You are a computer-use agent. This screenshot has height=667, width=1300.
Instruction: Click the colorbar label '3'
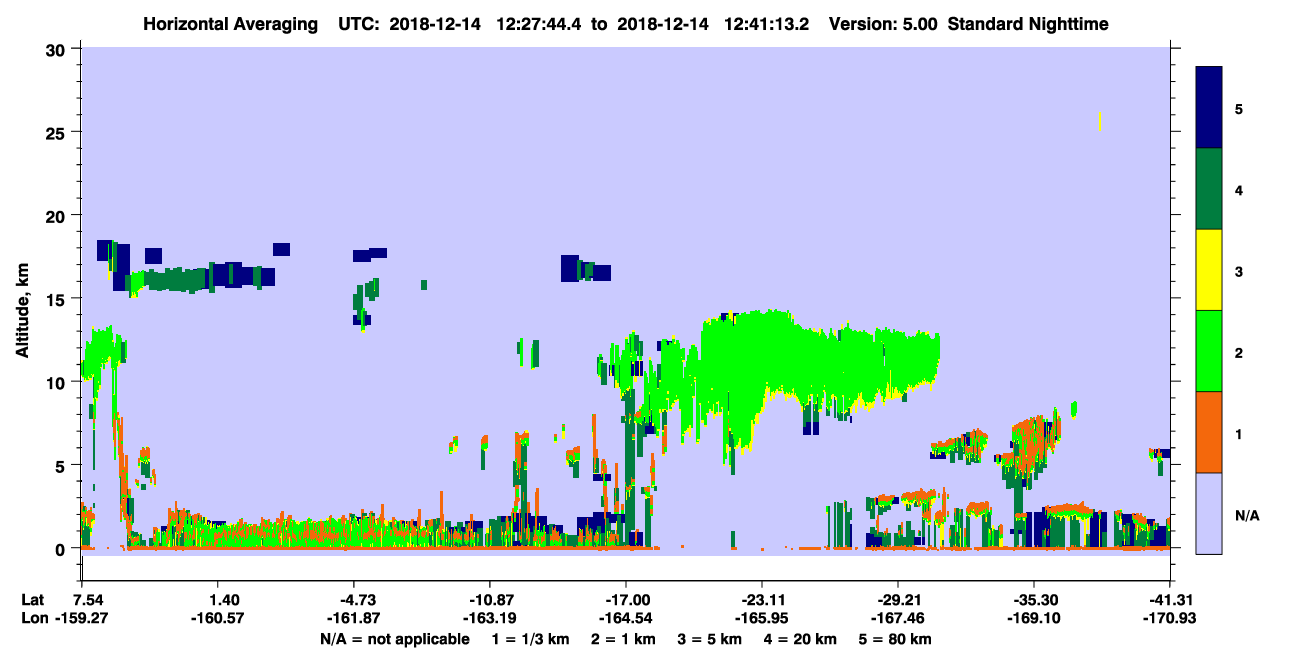pos(1239,270)
